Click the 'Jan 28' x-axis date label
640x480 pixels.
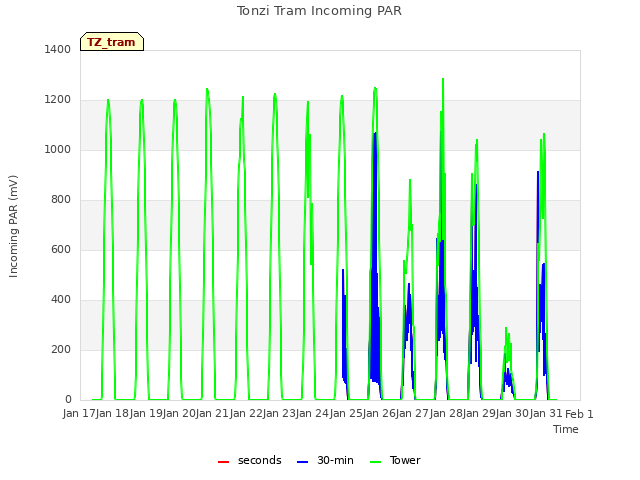(446, 414)
